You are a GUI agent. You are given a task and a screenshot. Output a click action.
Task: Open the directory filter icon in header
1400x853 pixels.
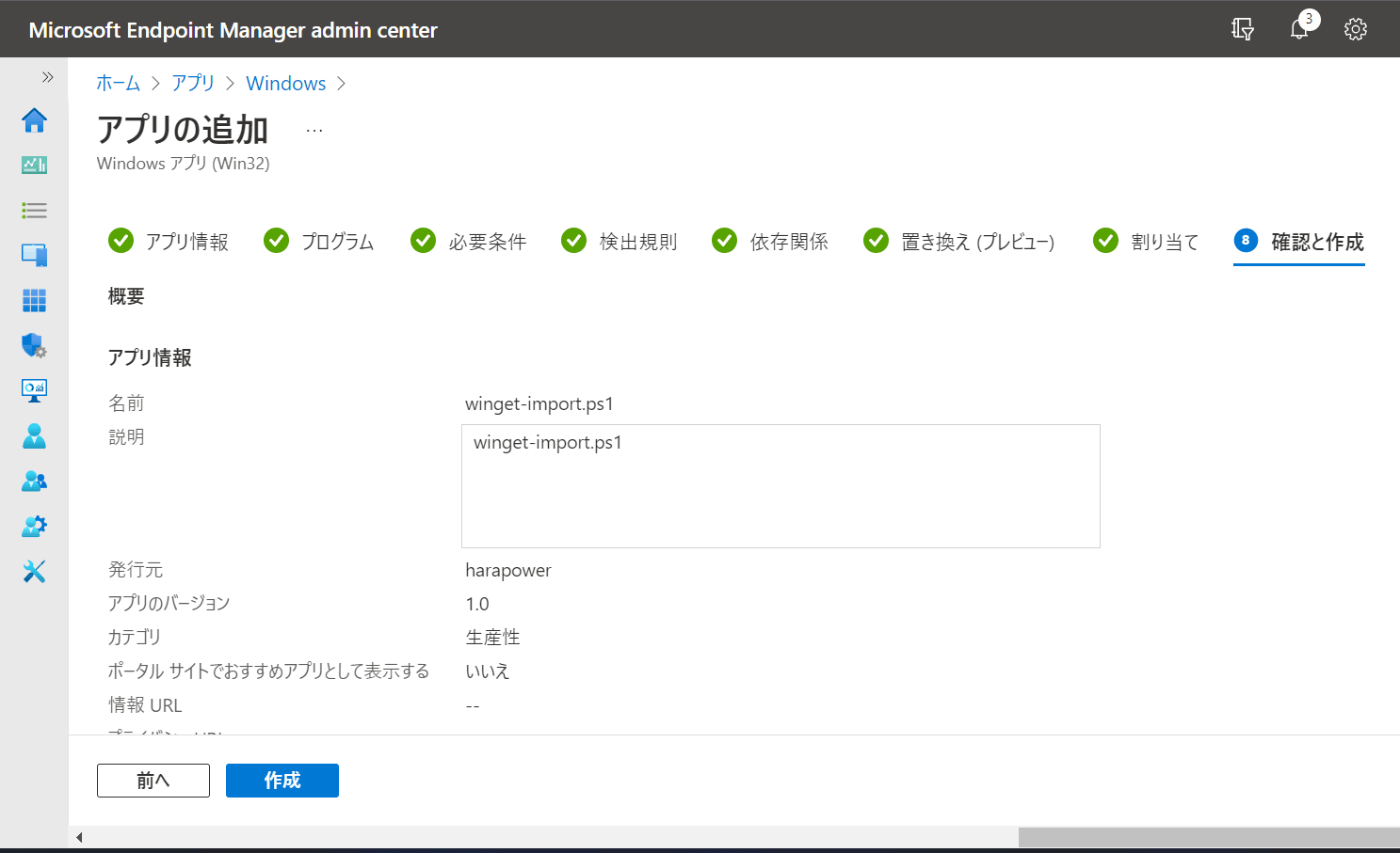(1243, 29)
